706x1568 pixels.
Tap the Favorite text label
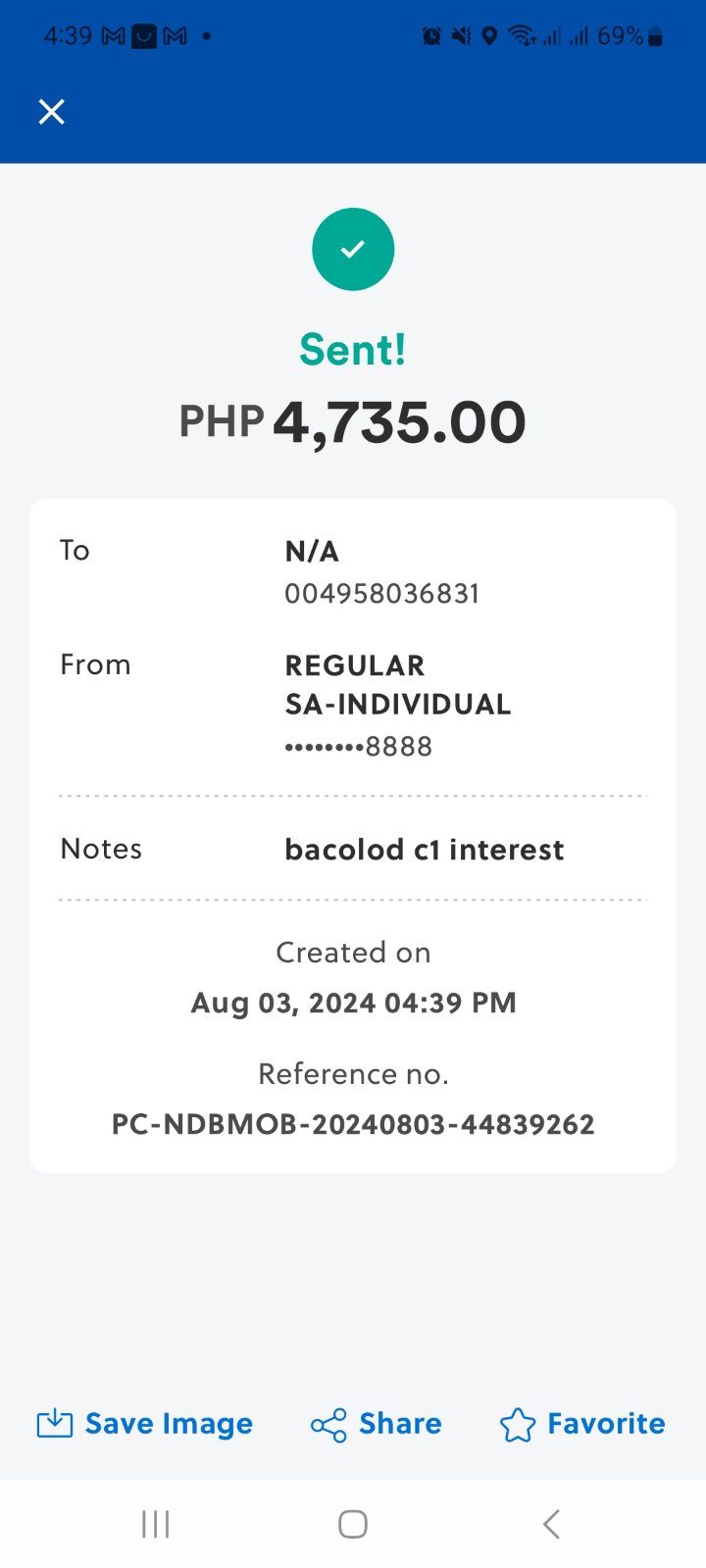pos(606,1424)
